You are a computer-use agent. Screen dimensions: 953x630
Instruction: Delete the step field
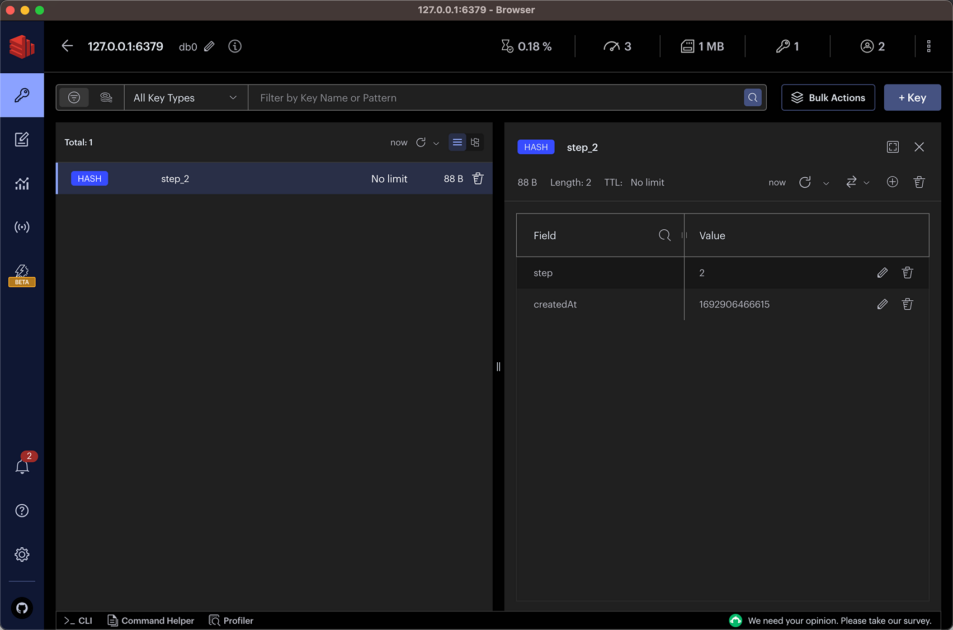pos(907,273)
